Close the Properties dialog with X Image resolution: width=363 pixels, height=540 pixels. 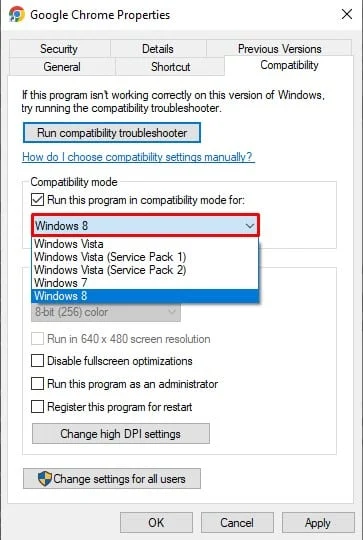coord(346,14)
